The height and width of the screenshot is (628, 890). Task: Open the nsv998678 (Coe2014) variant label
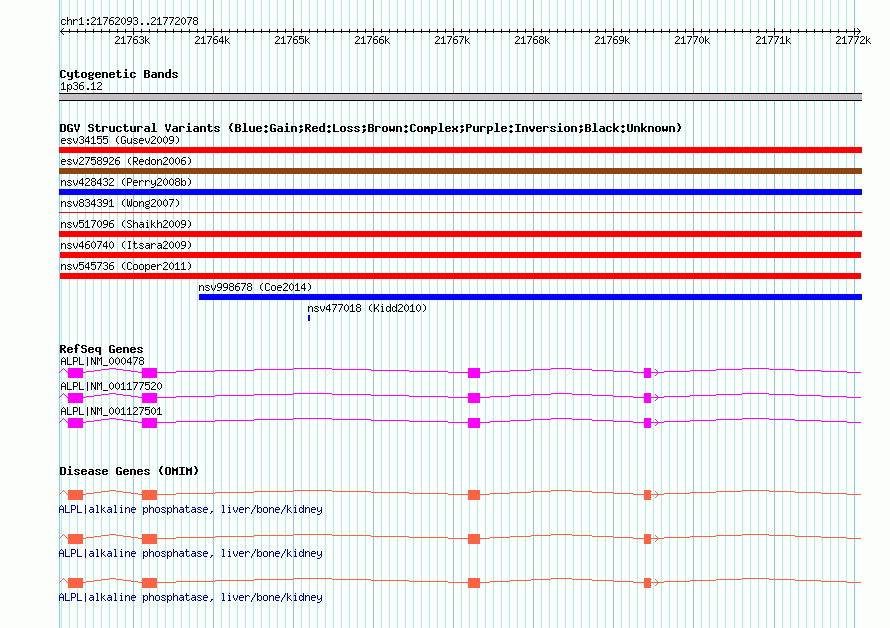(x=255, y=287)
